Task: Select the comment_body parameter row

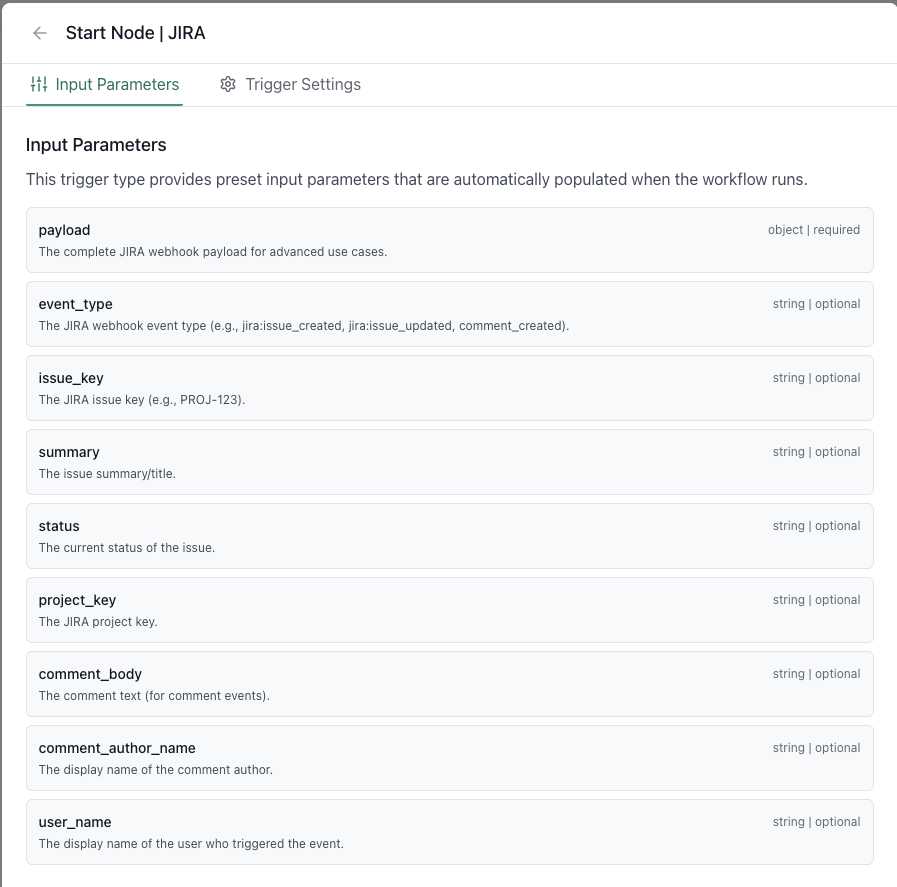Action: pyautogui.click(x=448, y=684)
